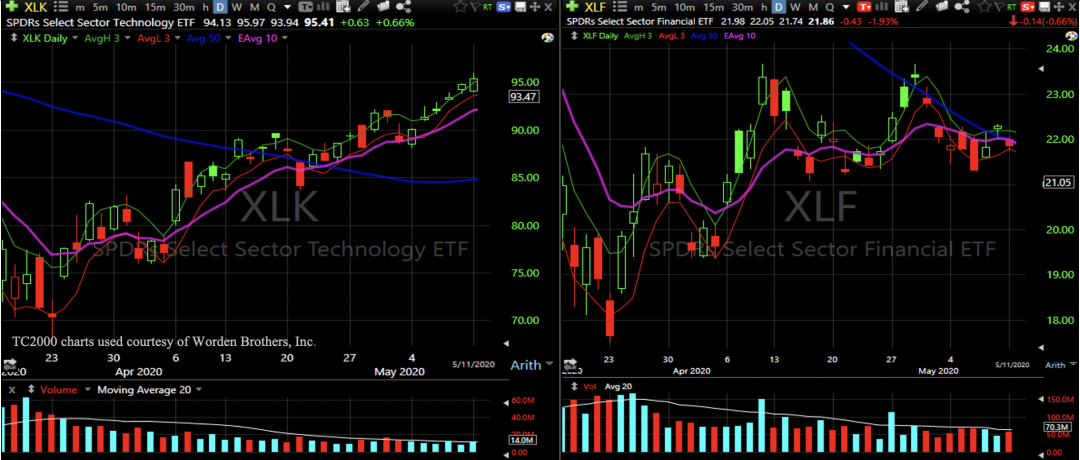
Task: Open the AvgL 3 indicator dropdown in XLK
Action: click(178, 38)
